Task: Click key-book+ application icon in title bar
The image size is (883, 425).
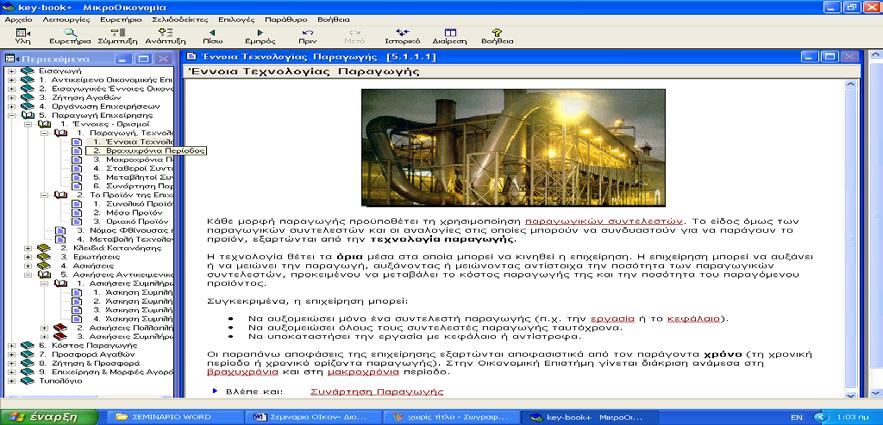Action: point(8,7)
